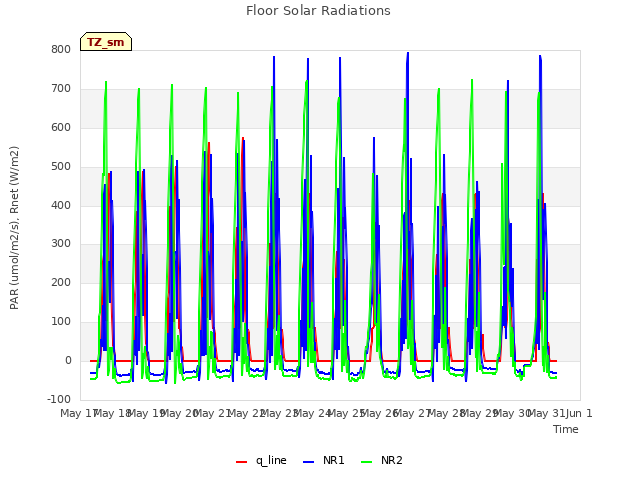640x480 pixels.
Task: Click the 100 y-axis tick label
Action: pyautogui.click(x=61, y=322)
